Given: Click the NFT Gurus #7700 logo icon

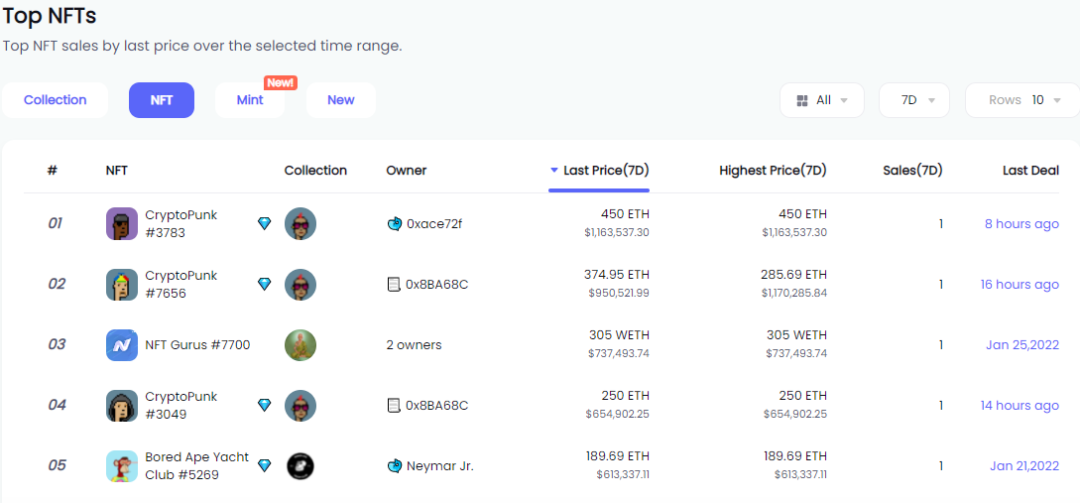Looking at the screenshot, I should [x=122, y=345].
